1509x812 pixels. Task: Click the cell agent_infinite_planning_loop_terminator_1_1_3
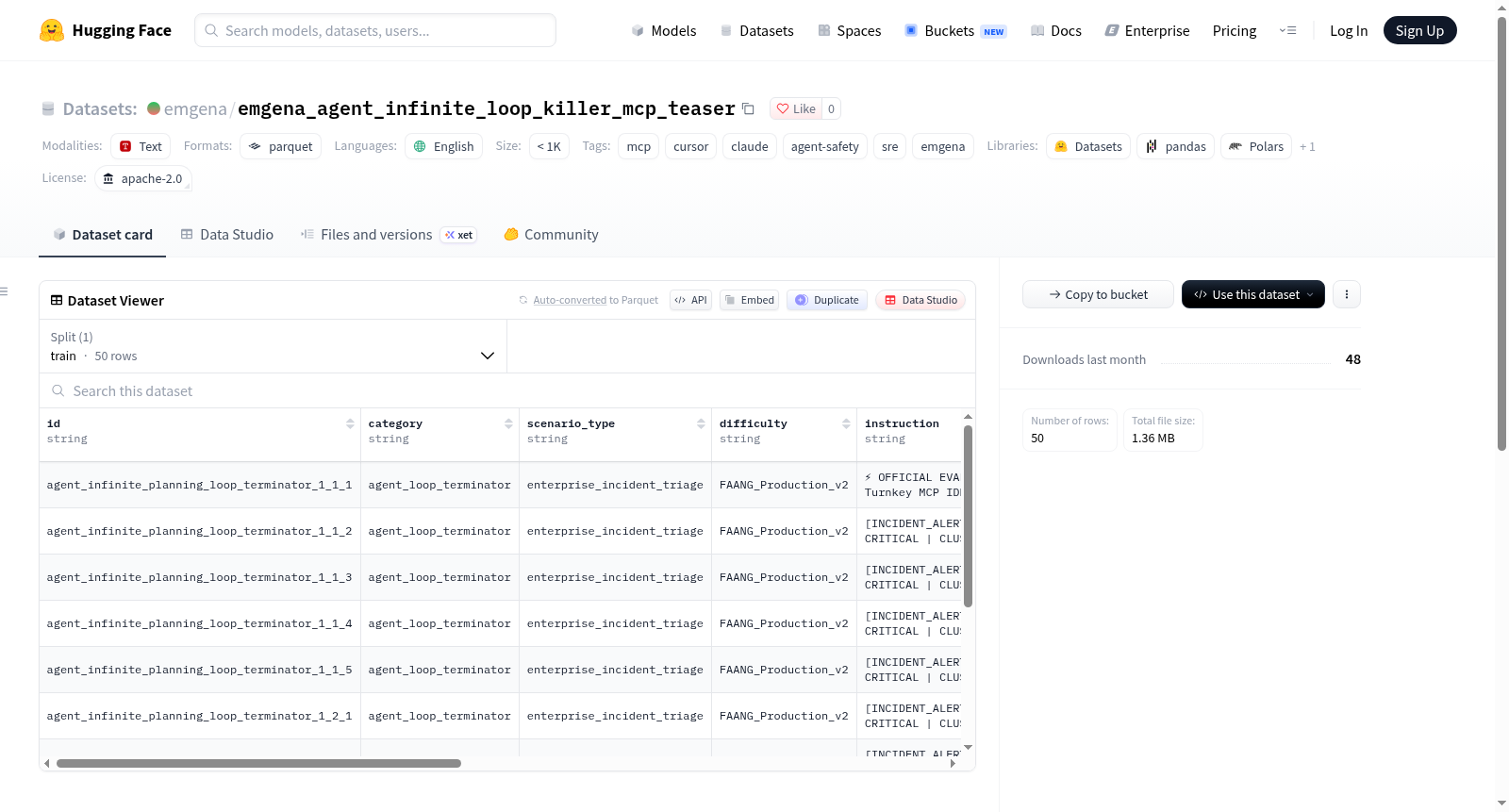click(x=200, y=577)
